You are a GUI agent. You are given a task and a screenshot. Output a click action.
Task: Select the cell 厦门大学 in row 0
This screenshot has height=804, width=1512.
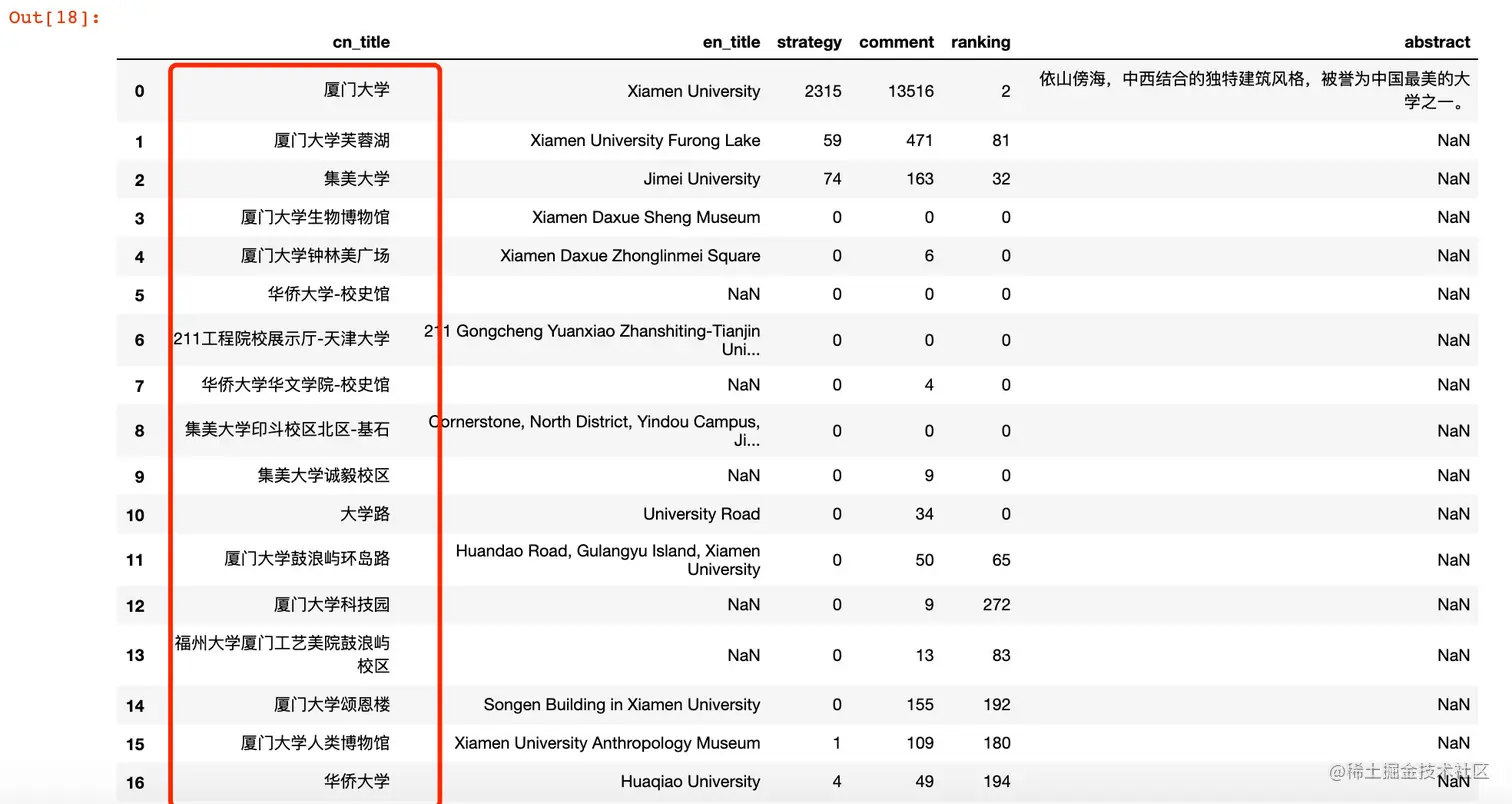pos(357,90)
